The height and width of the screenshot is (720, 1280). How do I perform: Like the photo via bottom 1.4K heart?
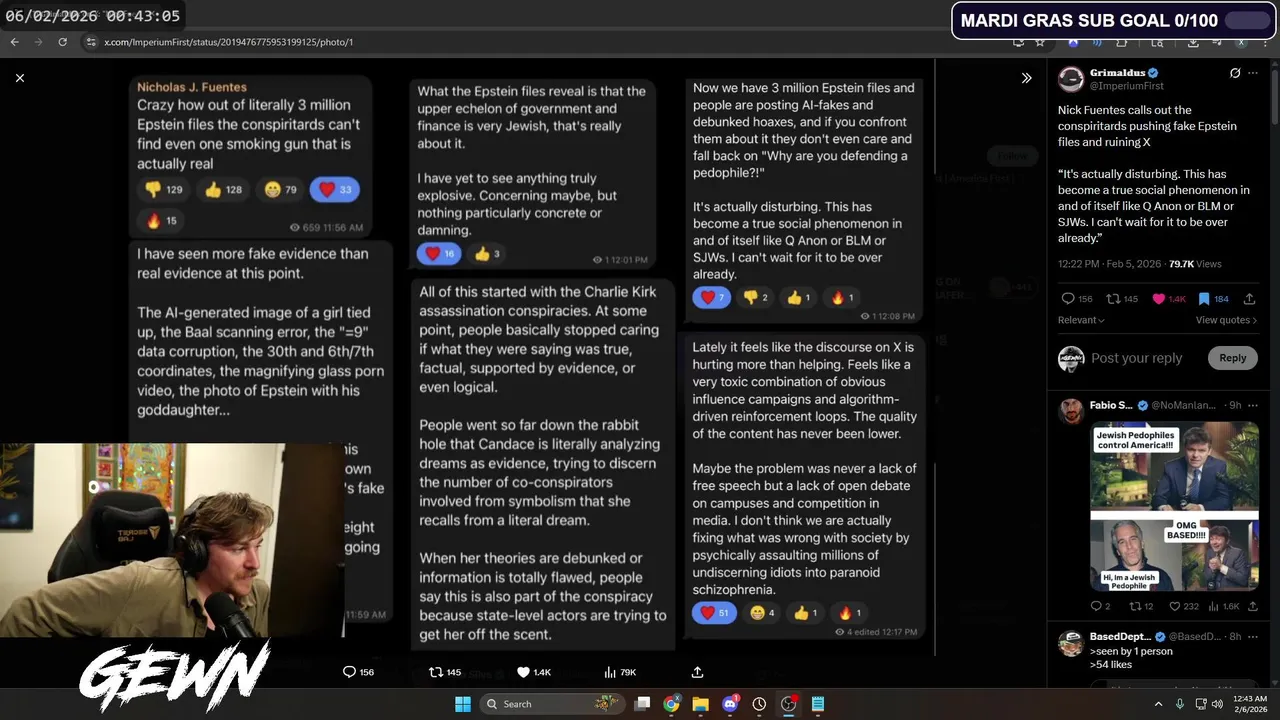tap(523, 672)
